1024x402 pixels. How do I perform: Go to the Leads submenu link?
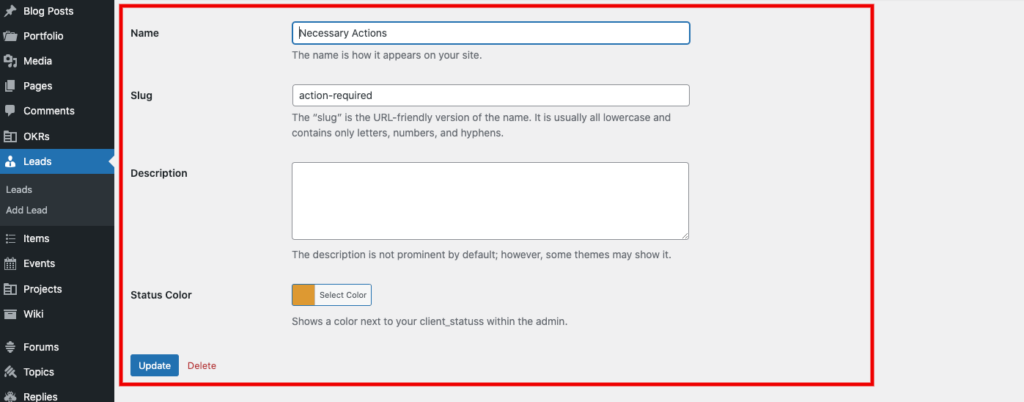pos(19,189)
